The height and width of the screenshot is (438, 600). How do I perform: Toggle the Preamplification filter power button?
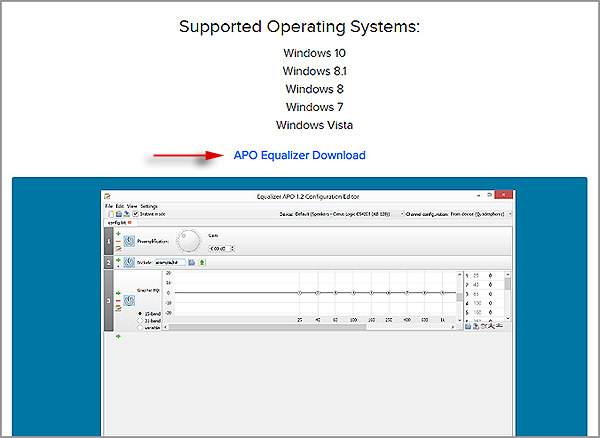pyautogui.click(x=129, y=241)
